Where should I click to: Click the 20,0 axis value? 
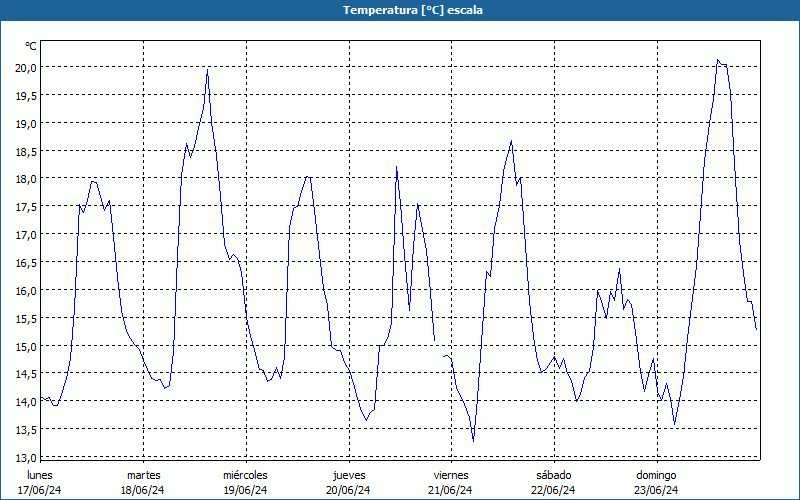[26, 67]
